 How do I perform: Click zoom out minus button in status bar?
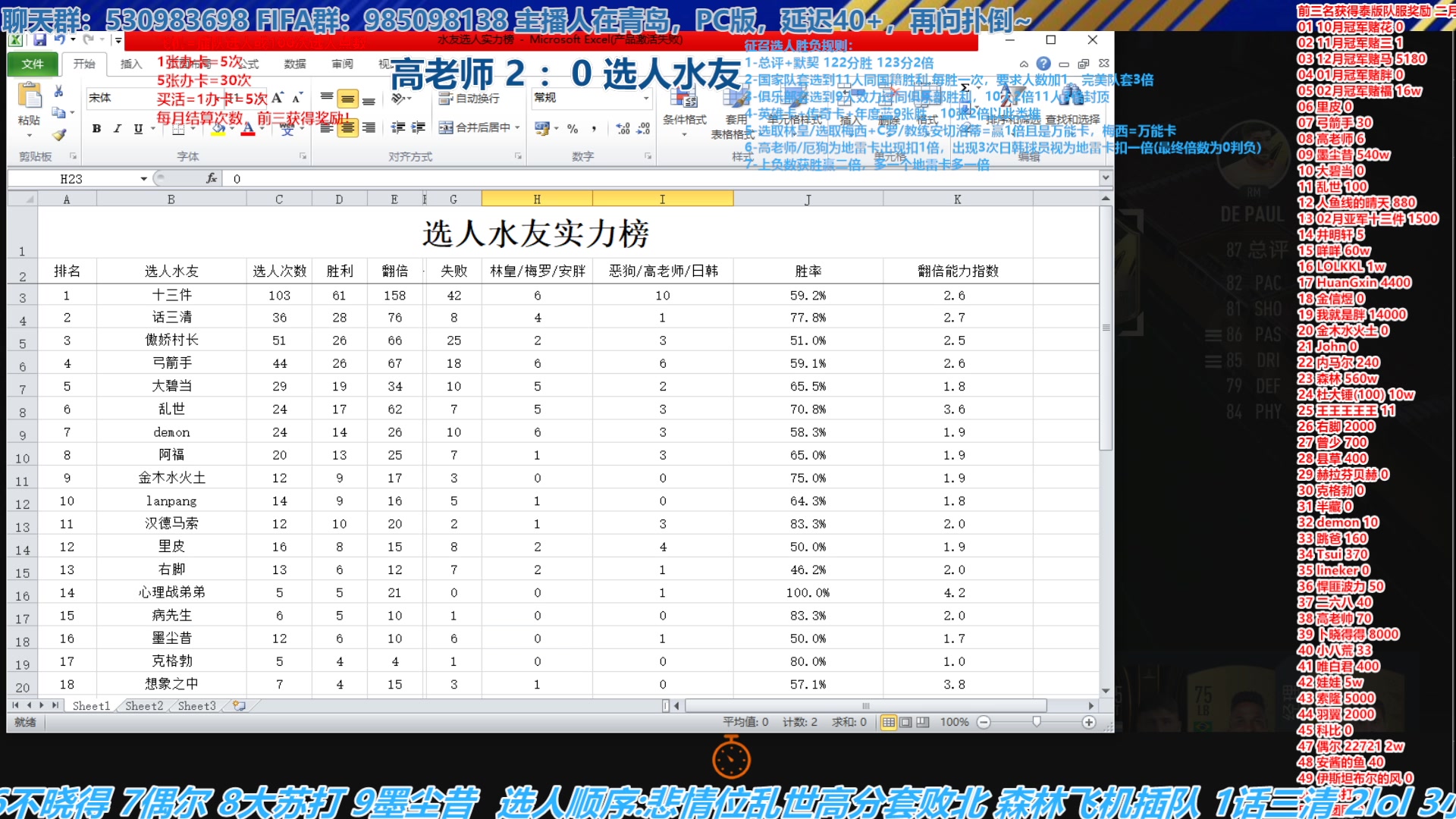(x=984, y=722)
